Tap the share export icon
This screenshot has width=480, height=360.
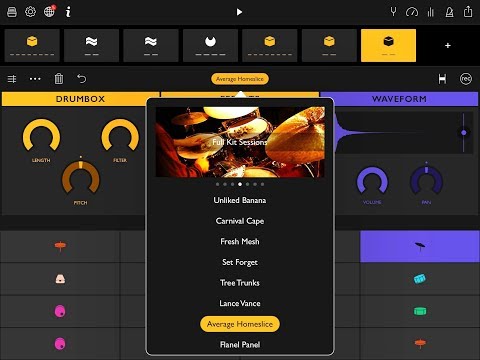pos(468,12)
